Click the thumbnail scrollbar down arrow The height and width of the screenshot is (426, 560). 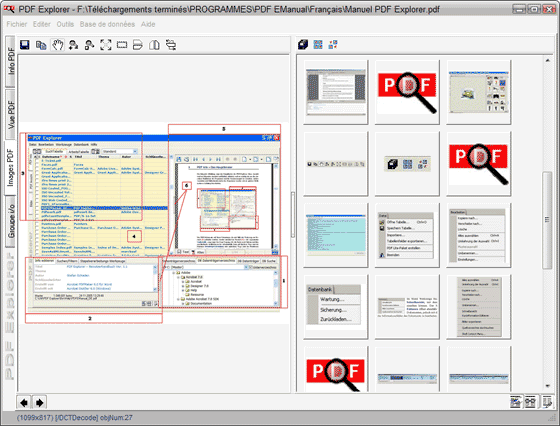point(548,386)
